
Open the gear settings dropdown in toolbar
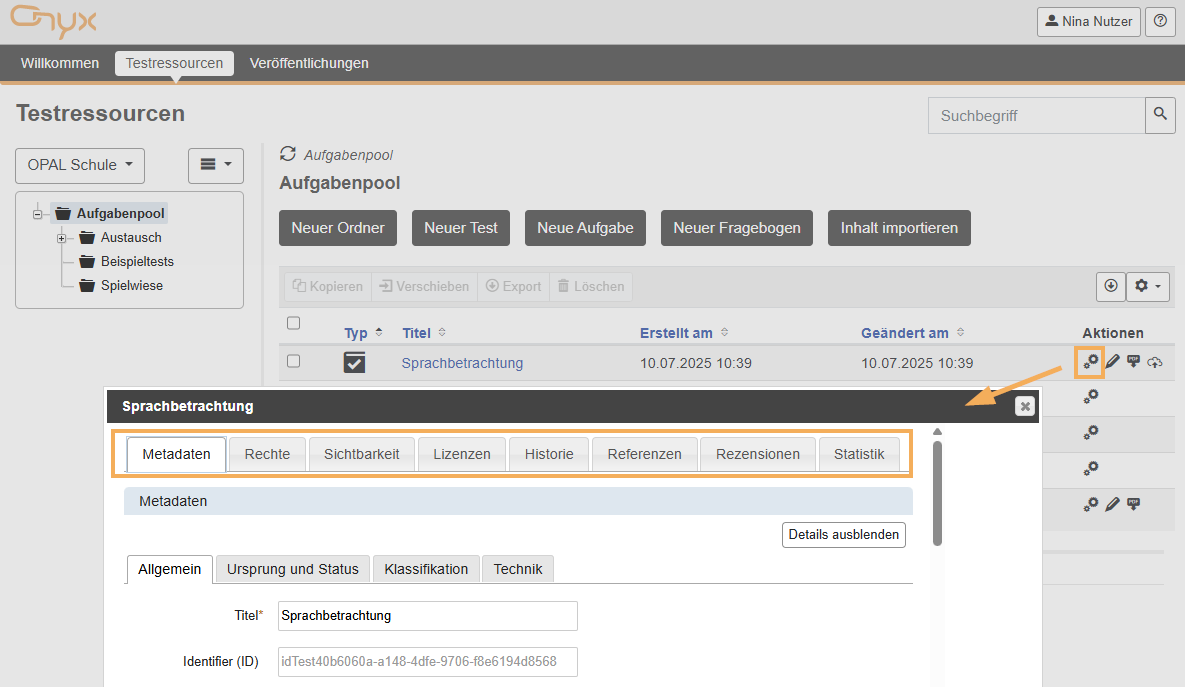click(1147, 286)
